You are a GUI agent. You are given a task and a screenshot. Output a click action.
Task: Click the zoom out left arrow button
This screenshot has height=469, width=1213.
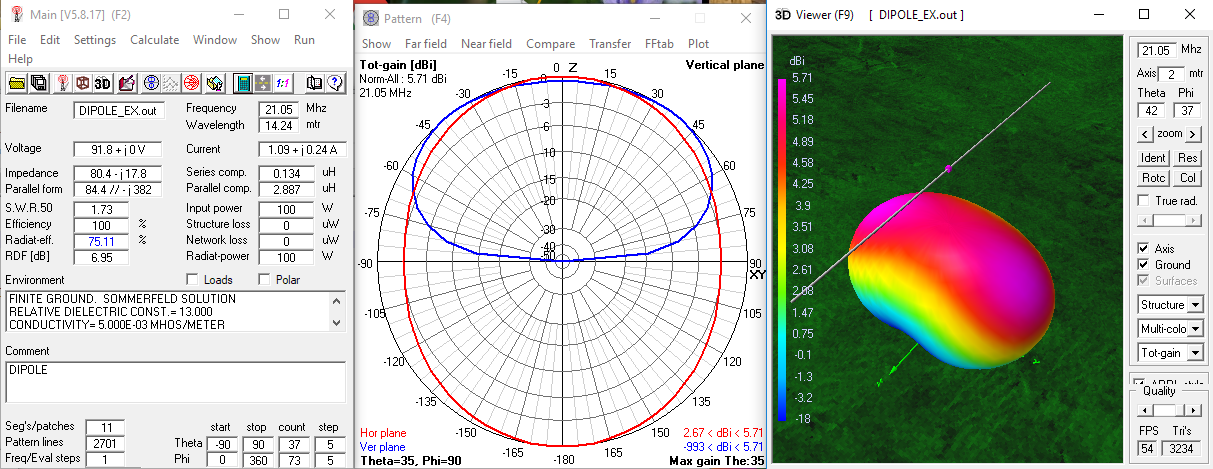[x=1145, y=134]
